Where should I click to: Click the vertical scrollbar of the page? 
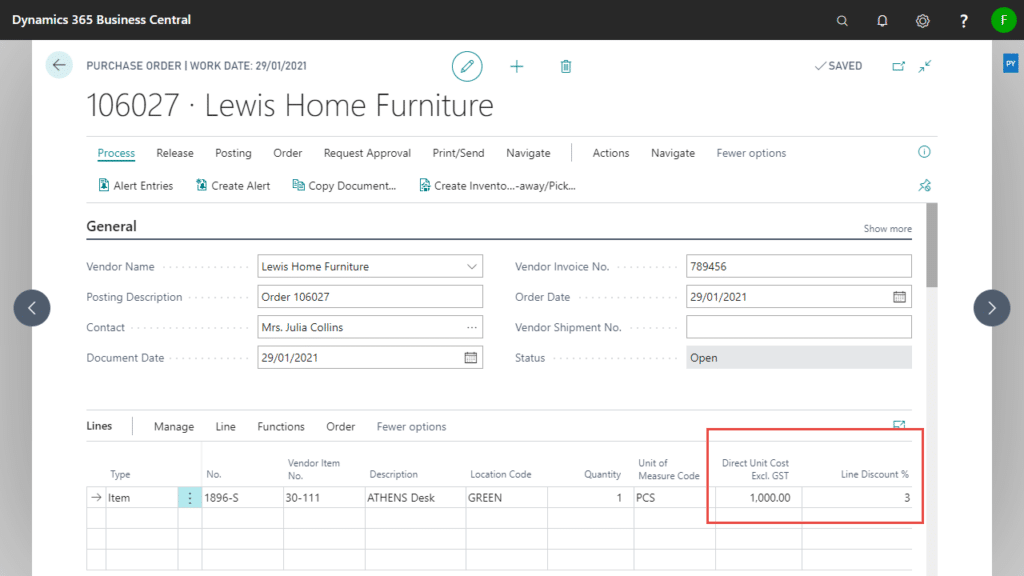tap(932, 245)
